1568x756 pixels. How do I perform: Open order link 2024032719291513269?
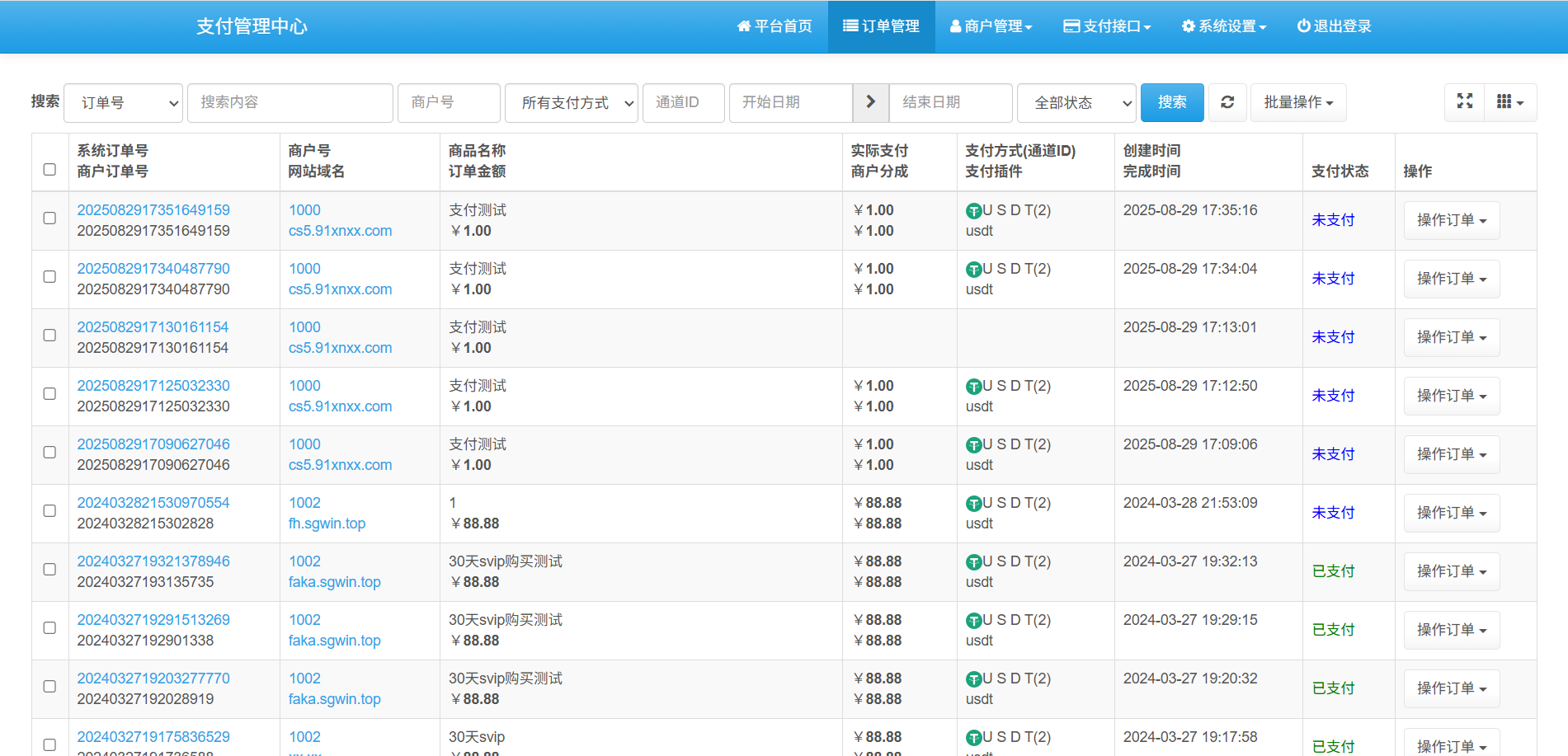tap(153, 620)
